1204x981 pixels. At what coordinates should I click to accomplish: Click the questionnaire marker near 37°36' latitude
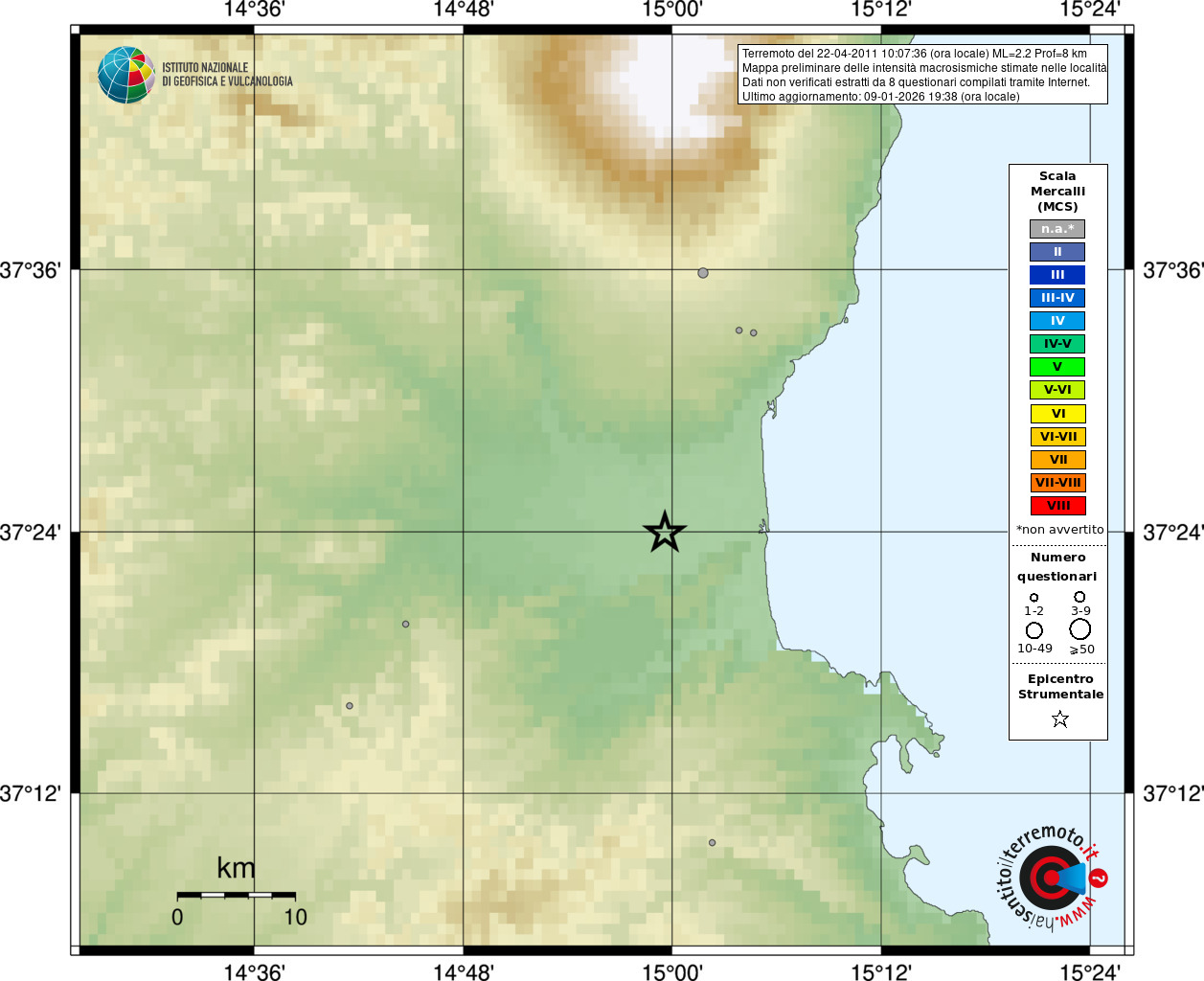coord(703,273)
